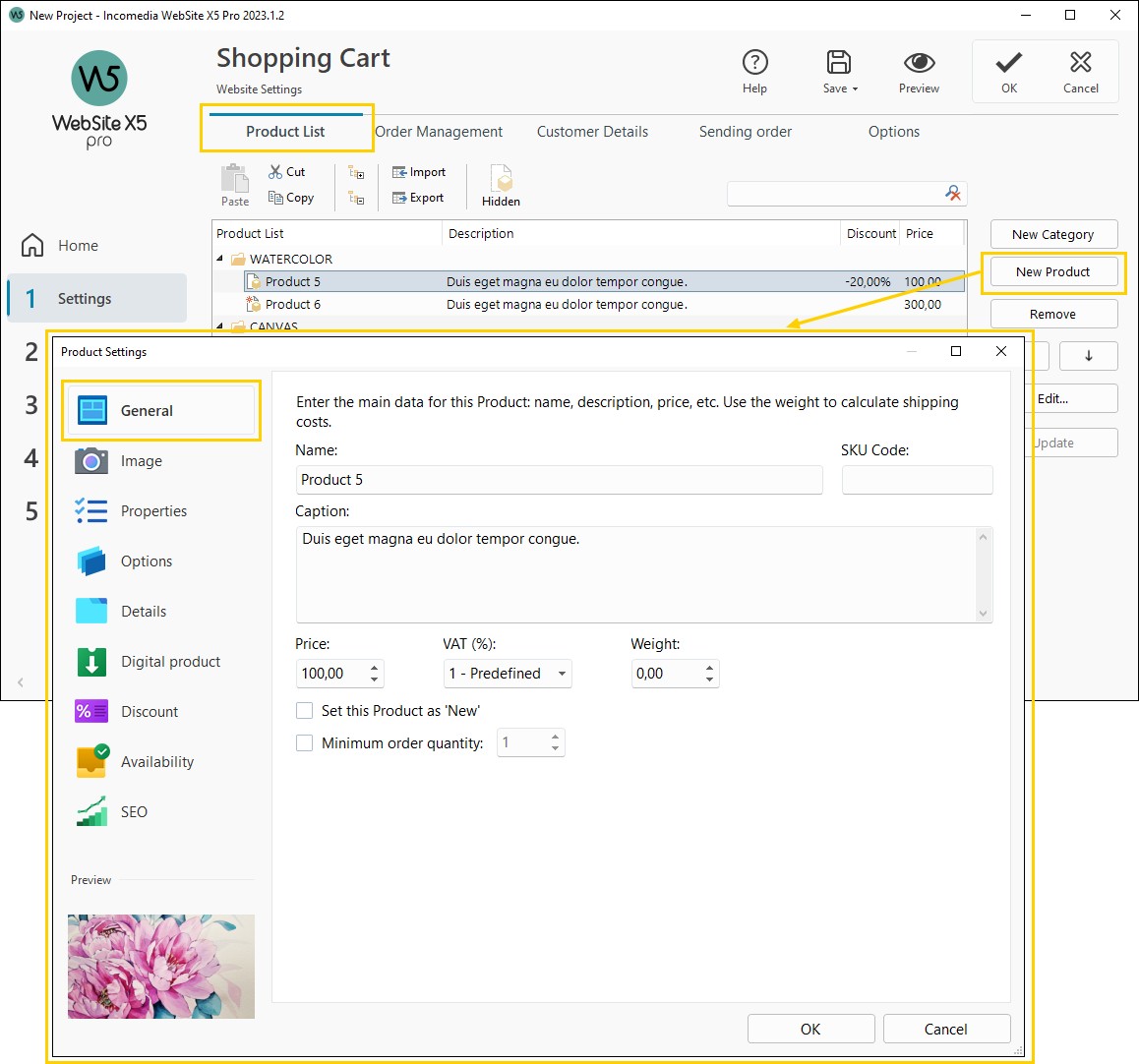This screenshot has height=1064, width=1139.
Task: Click the flower image preview thumbnail
Action: (x=160, y=966)
